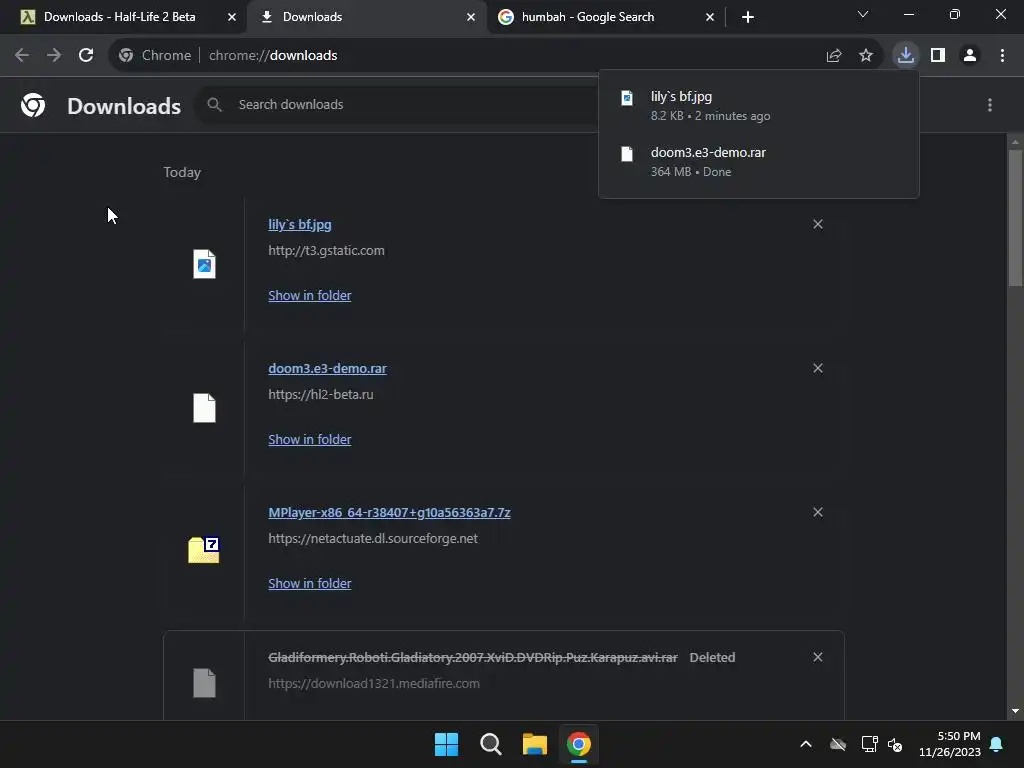Image resolution: width=1024 pixels, height=768 pixels.
Task: Remove doom3.e3-demo.rar from the list
Action: (x=818, y=368)
